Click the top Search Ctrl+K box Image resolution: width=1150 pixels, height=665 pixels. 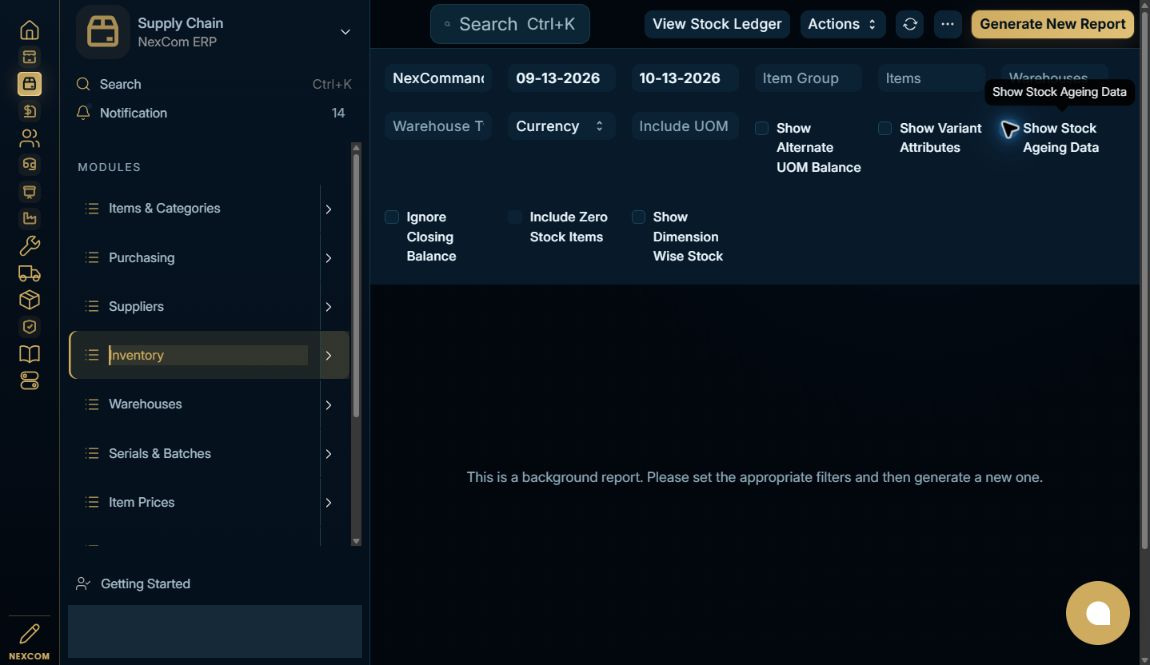point(510,24)
